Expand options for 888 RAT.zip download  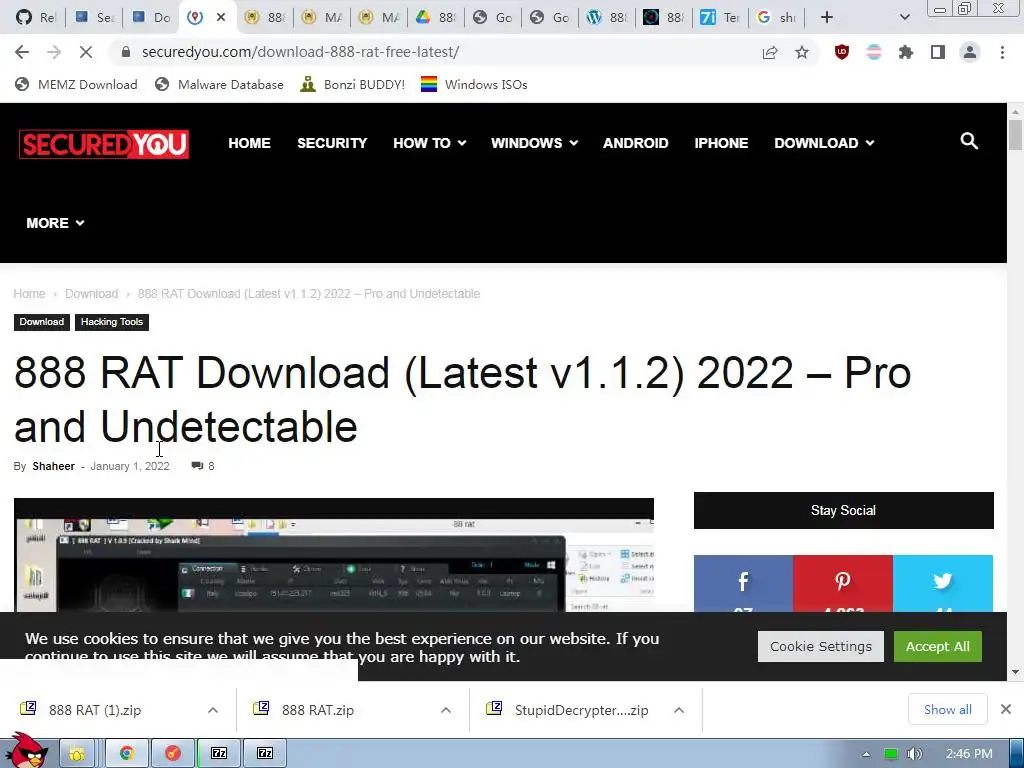[446, 710]
